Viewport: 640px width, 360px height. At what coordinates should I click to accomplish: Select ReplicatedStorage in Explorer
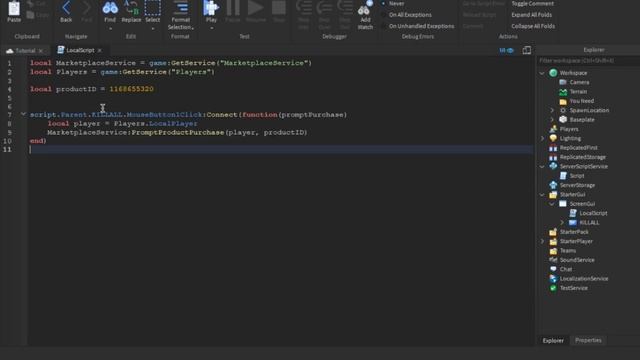coord(582,157)
